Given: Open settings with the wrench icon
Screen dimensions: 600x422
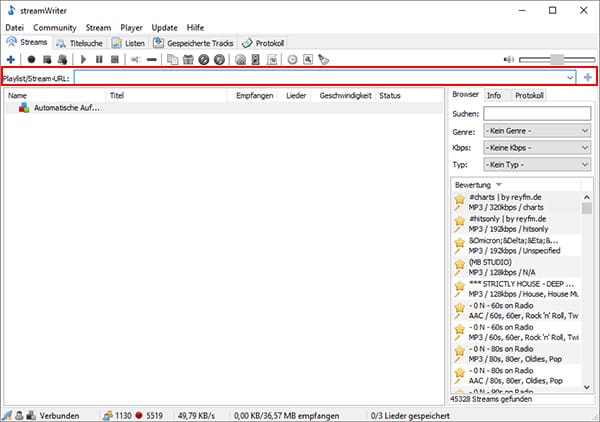Looking at the screenshot, I should coord(308,60).
